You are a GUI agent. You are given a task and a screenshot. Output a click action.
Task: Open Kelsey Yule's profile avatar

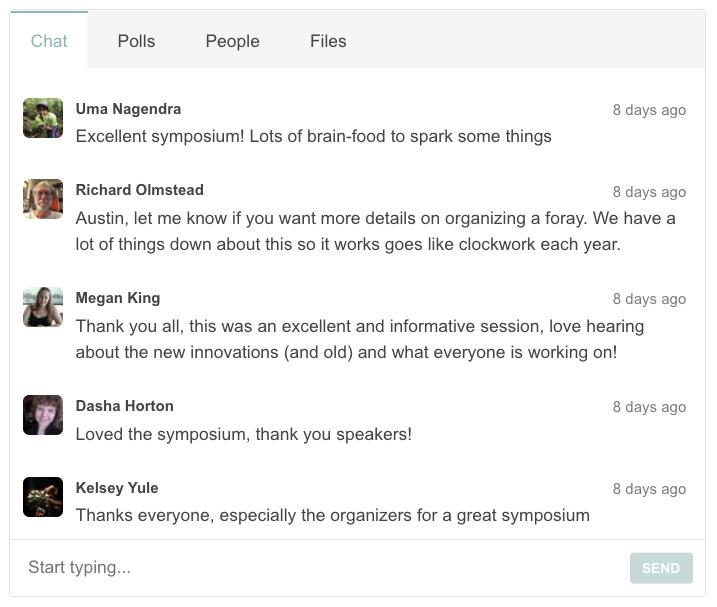tap(43, 497)
